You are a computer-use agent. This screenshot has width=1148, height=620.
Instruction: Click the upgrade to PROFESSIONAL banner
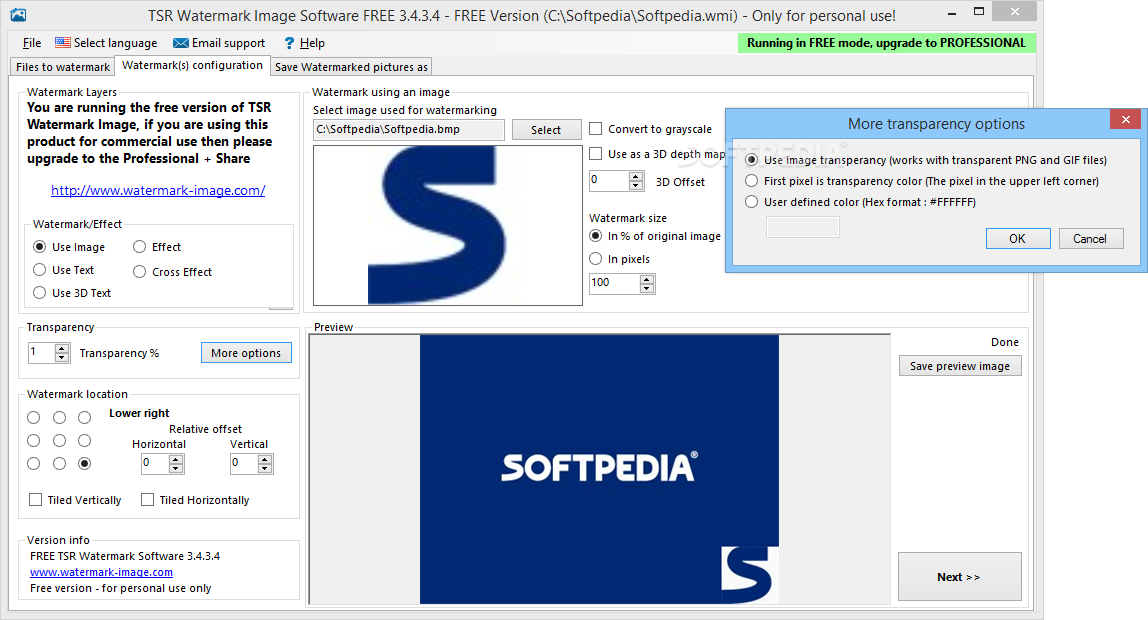(887, 43)
